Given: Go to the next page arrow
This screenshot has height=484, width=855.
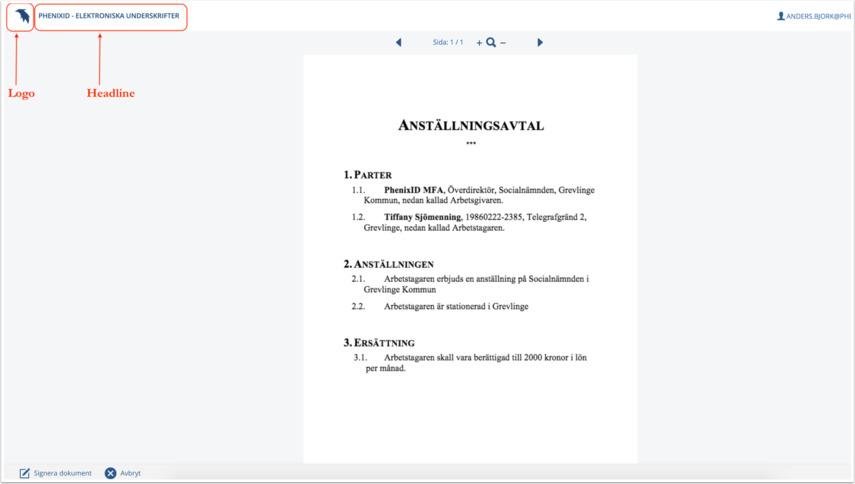Looking at the screenshot, I should (540, 43).
